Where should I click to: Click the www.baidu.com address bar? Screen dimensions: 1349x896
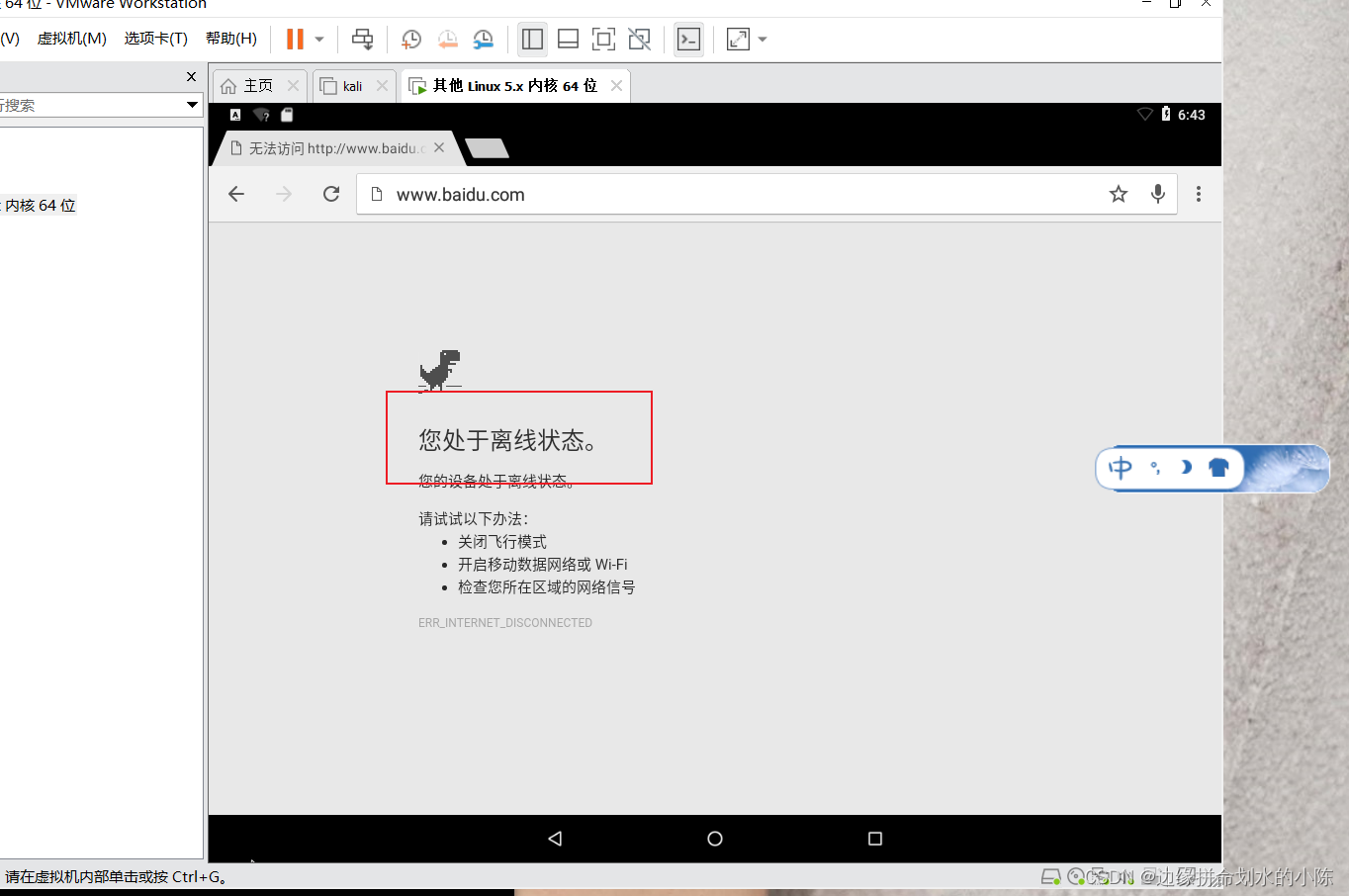pos(732,195)
